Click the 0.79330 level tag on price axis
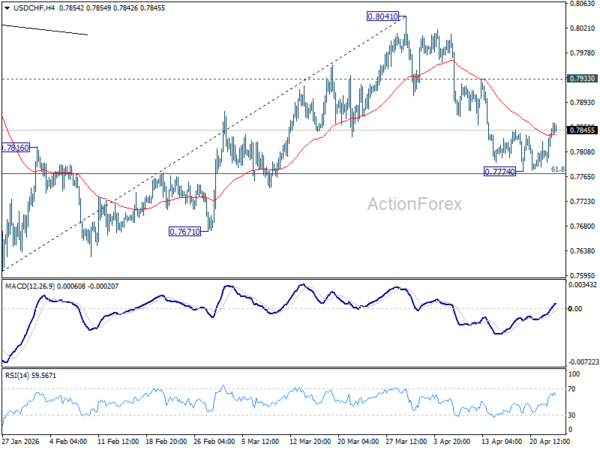Screen dimensions: 600x450 coord(582,78)
